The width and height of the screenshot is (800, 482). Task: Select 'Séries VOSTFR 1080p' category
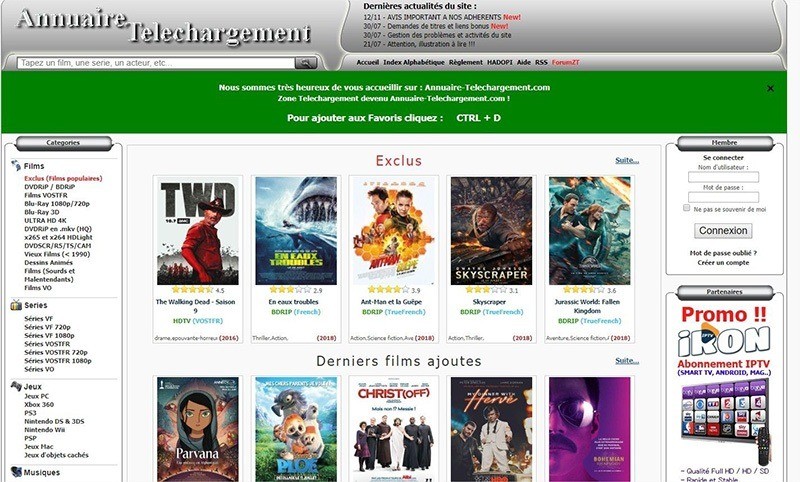pos(58,361)
